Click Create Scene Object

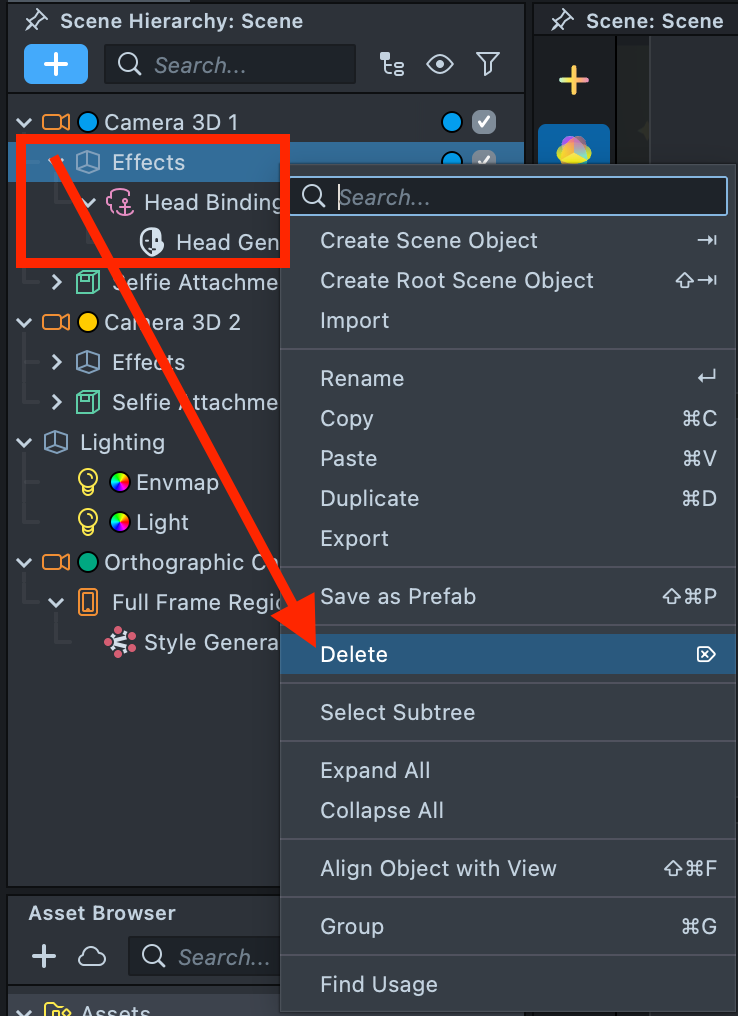coord(428,241)
